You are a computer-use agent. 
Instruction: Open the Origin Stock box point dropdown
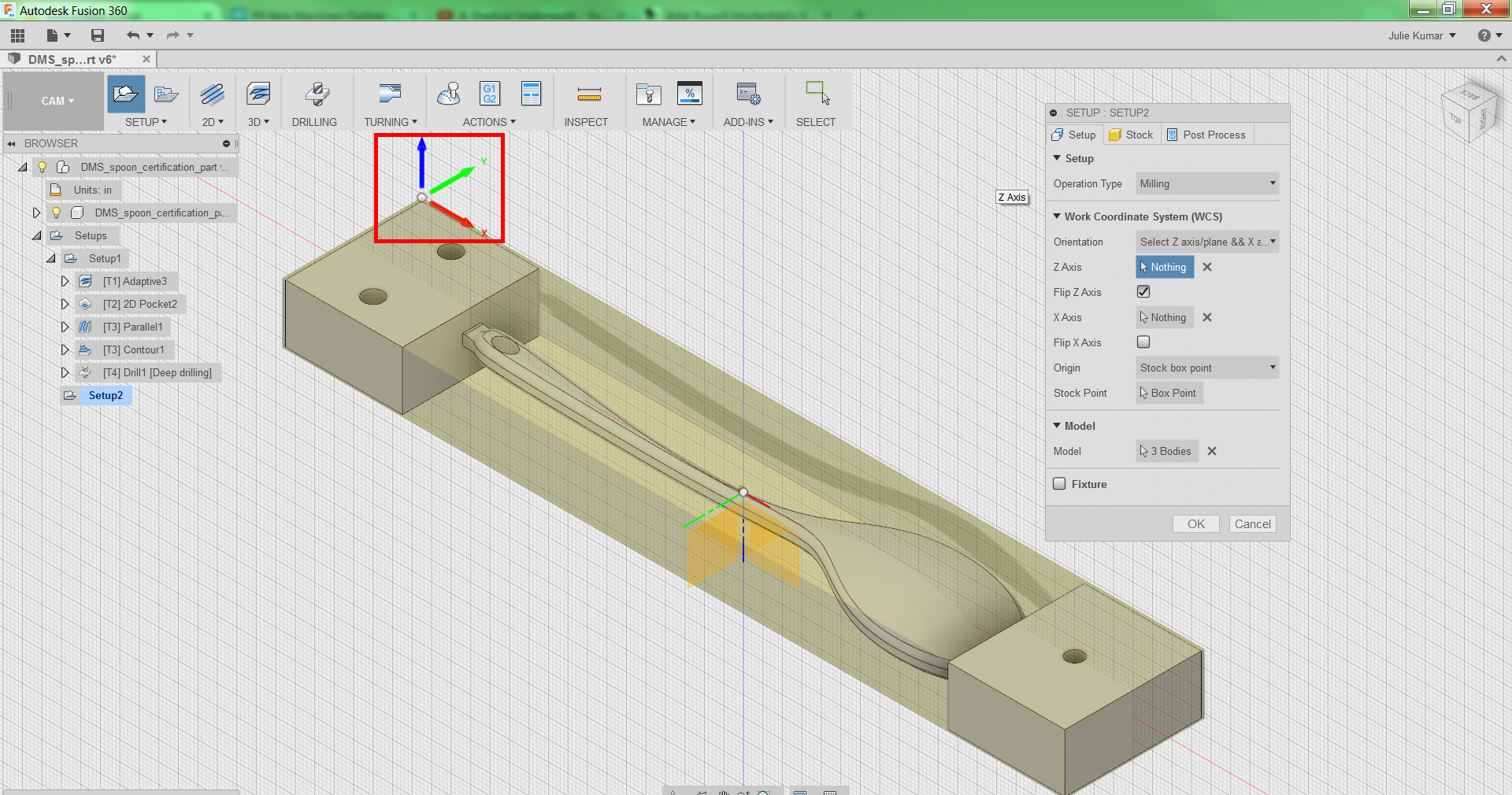click(x=1206, y=368)
